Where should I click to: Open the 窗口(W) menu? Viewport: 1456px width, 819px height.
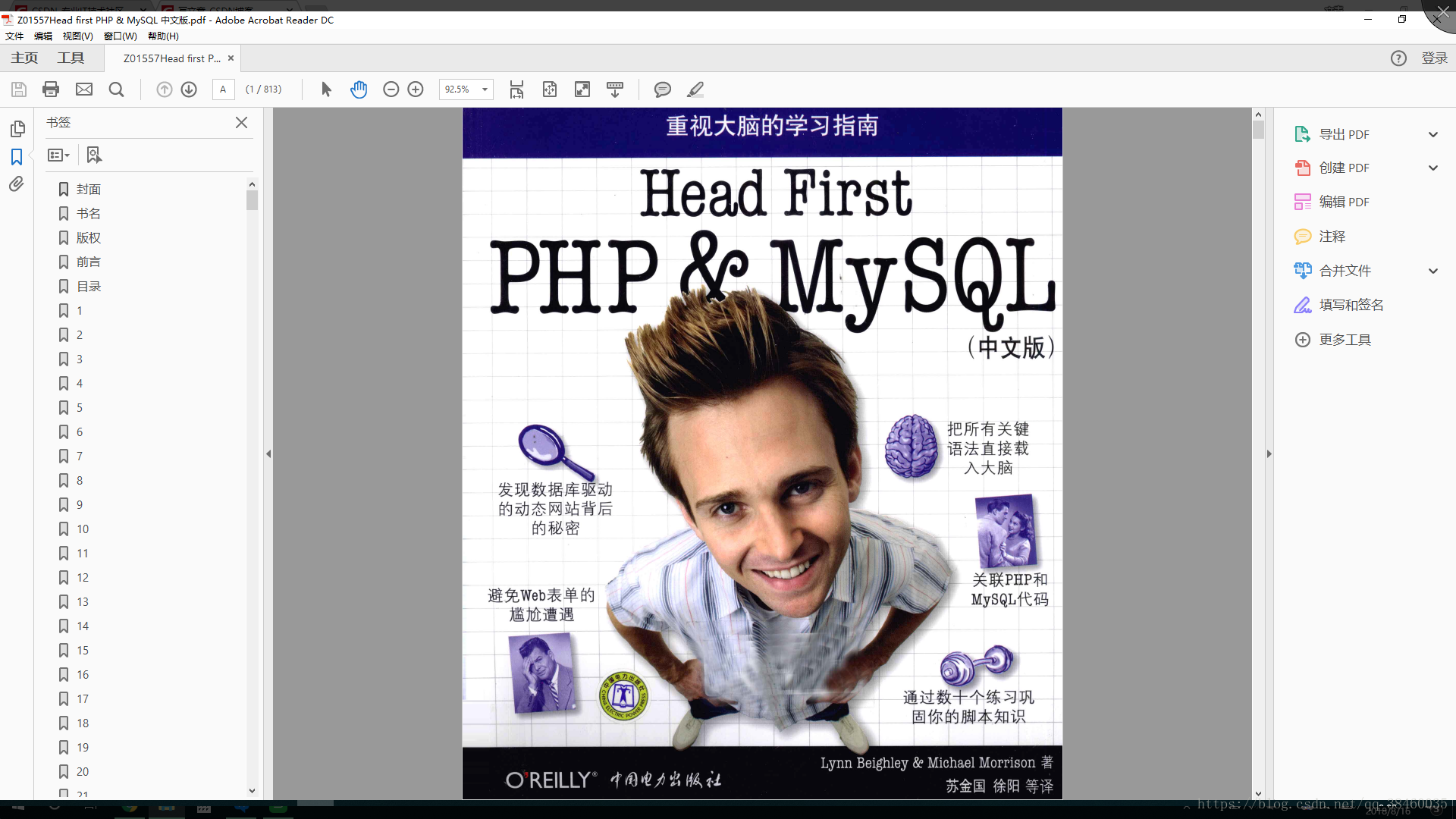(120, 36)
